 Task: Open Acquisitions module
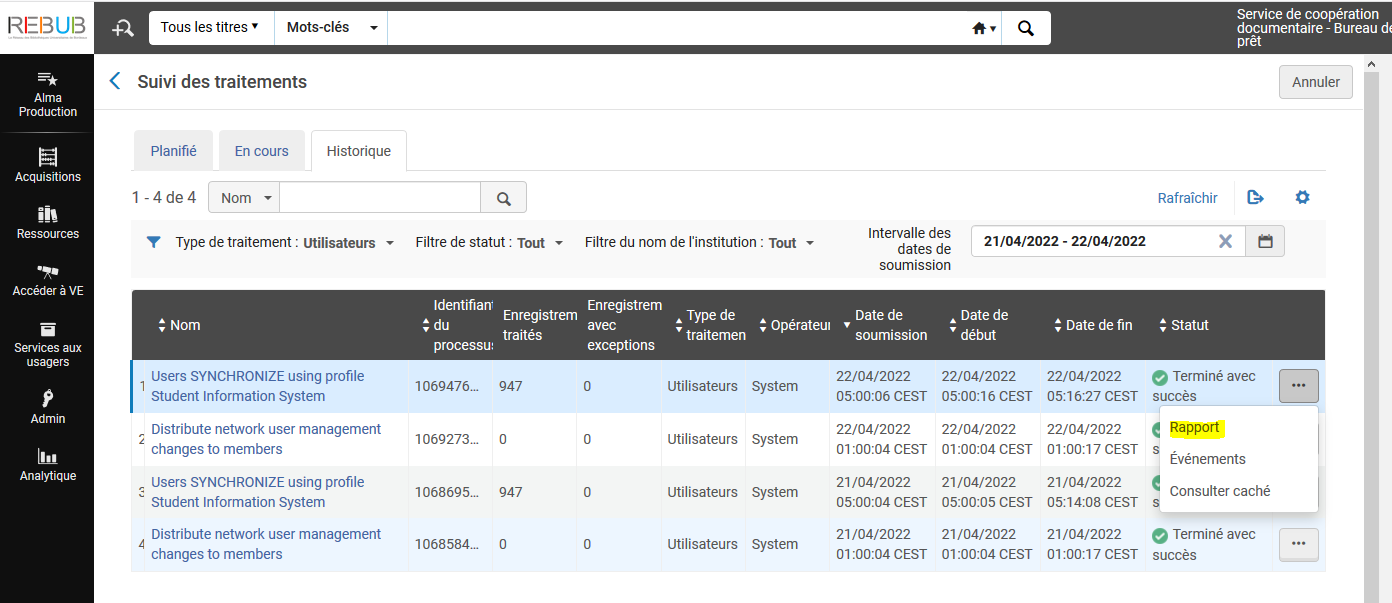click(x=47, y=165)
